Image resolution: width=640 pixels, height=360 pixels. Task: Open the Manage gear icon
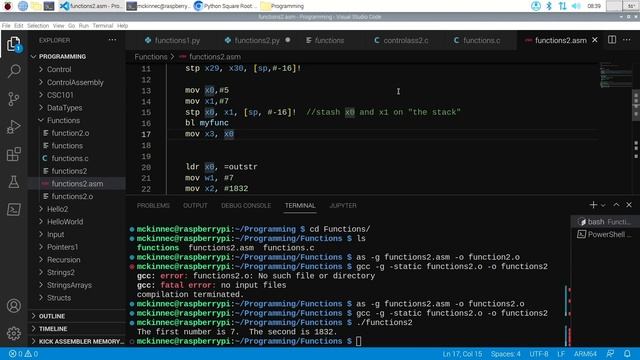13,333
